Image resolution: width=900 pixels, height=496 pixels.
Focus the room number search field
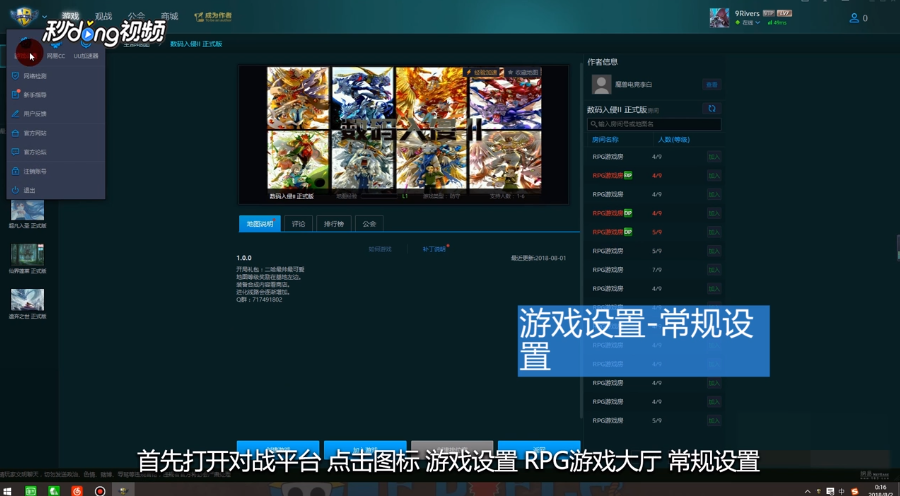pyautogui.click(x=654, y=124)
